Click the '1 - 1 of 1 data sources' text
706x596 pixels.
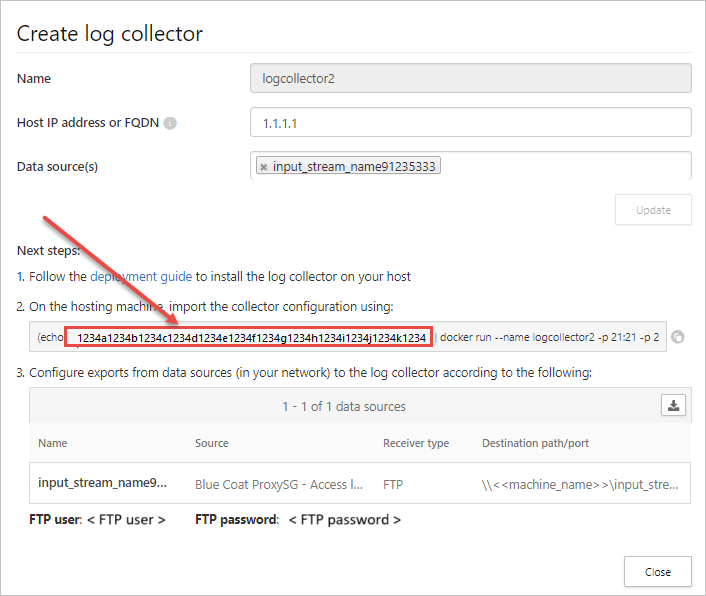pos(343,406)
